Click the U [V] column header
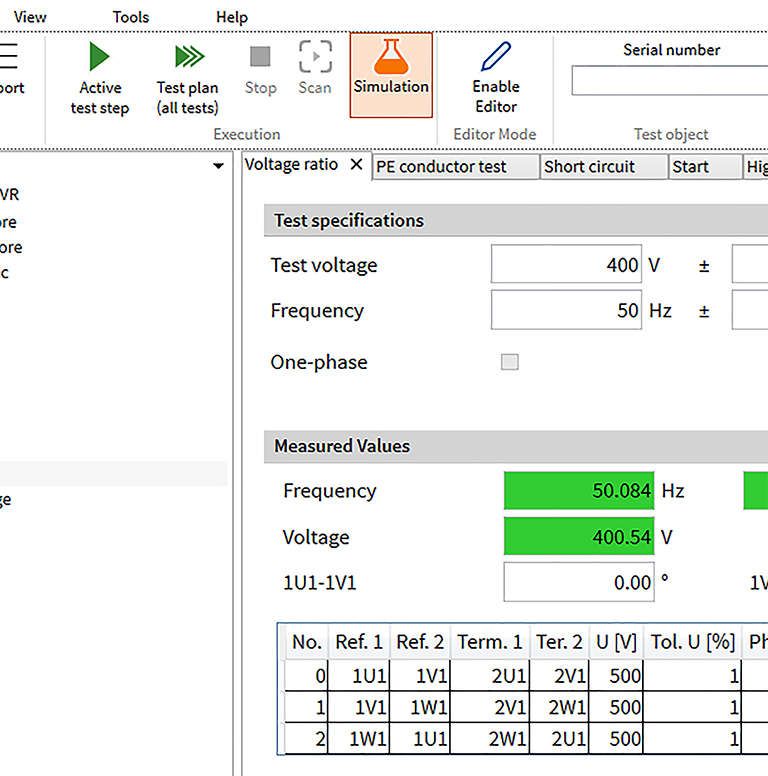The width and height of the screenshot is (768, 776). [x=616, y=642]
